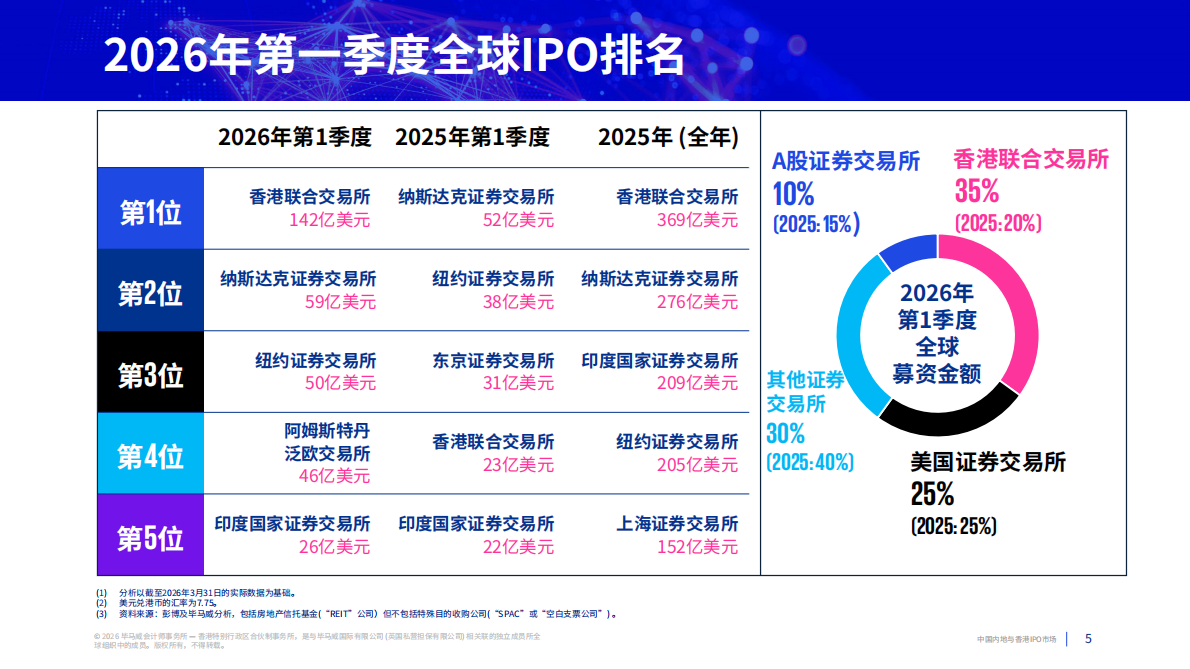The width and height of the screenshot is (1190, 669).
Task: Select the 276亿美元 value
Action: point(697,302)
